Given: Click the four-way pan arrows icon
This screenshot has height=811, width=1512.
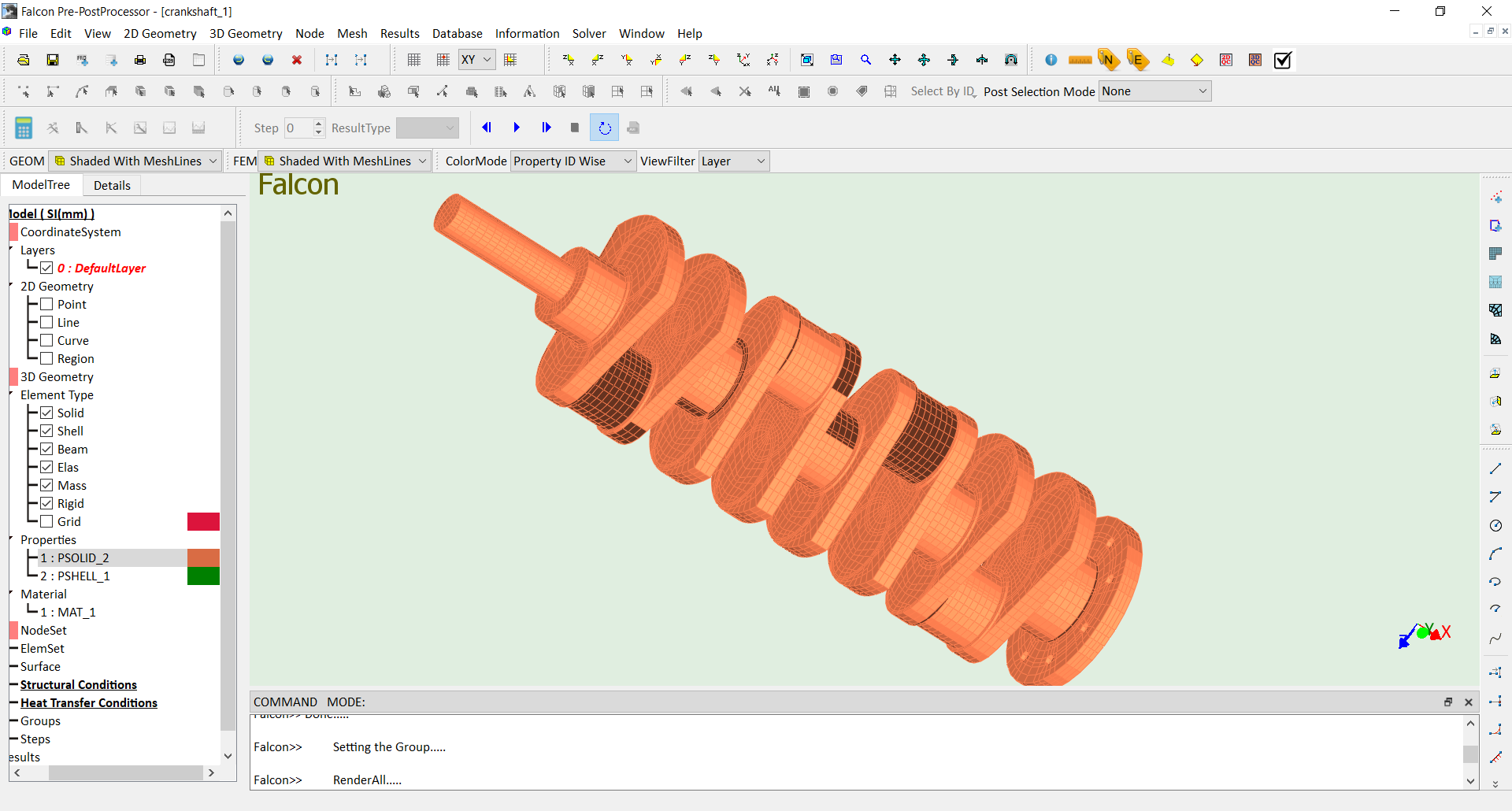Looking at the screenshot, I should coord(895,60).
